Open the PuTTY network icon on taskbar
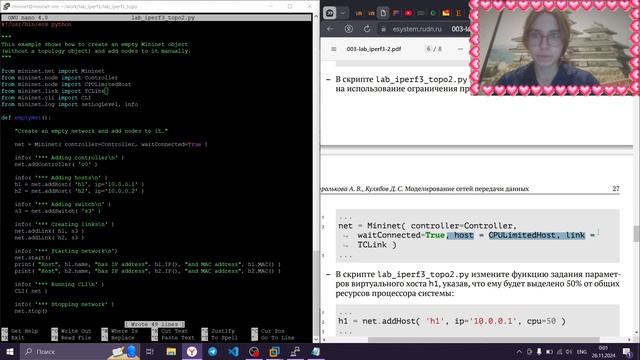The image size is (640, 360). click(295, 351)
